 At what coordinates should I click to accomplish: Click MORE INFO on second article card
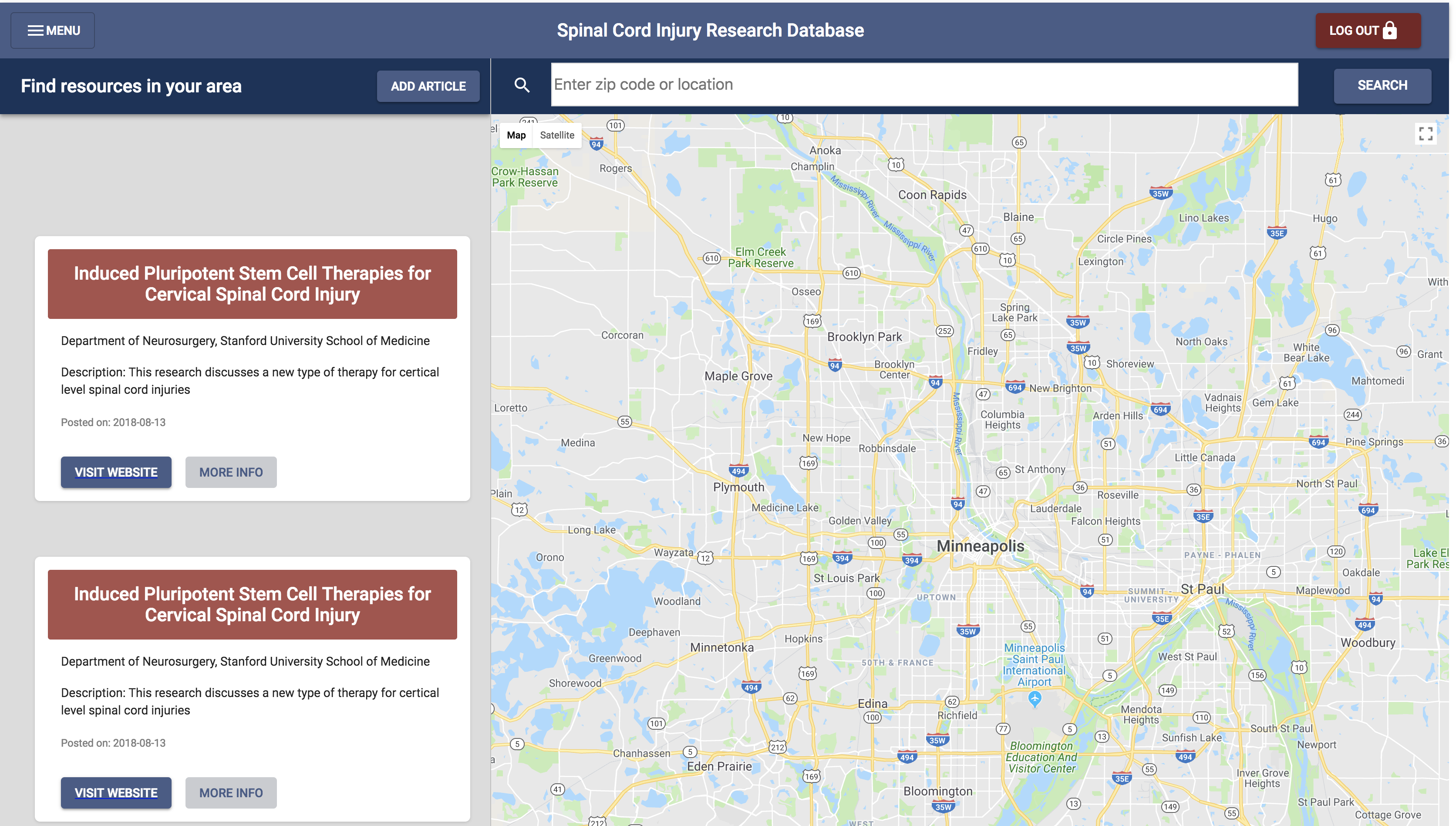231,792
